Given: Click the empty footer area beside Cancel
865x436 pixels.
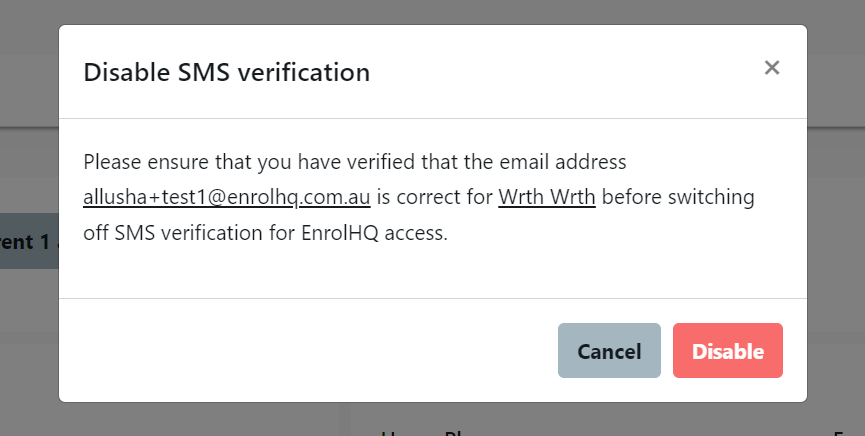Looking at the screenshot, I should tap(300, 351).
